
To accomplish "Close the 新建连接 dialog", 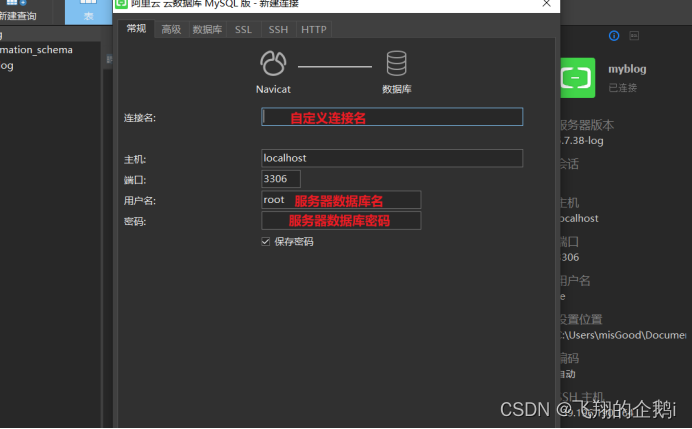I will [546, 4].
